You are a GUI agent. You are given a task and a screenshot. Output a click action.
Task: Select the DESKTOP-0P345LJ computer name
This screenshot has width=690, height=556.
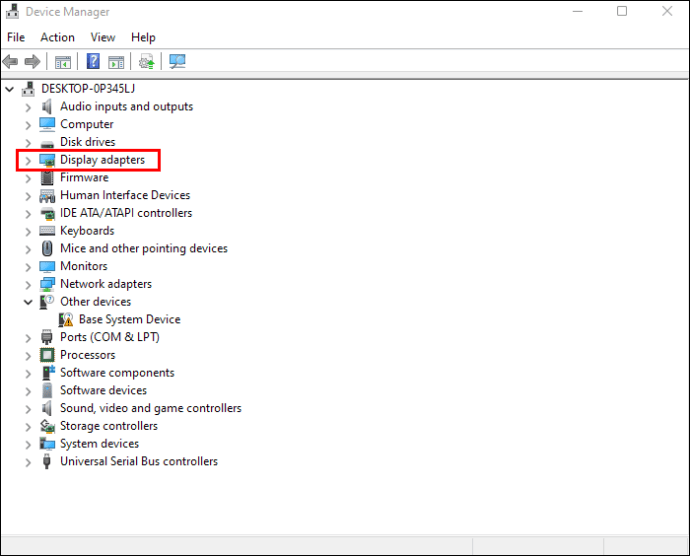(88, 89)
